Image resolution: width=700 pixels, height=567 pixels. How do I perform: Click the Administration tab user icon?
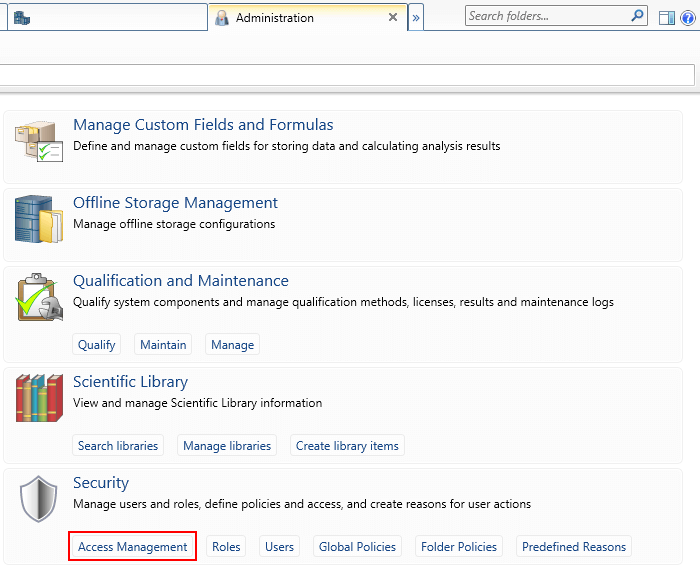(221, 18)
